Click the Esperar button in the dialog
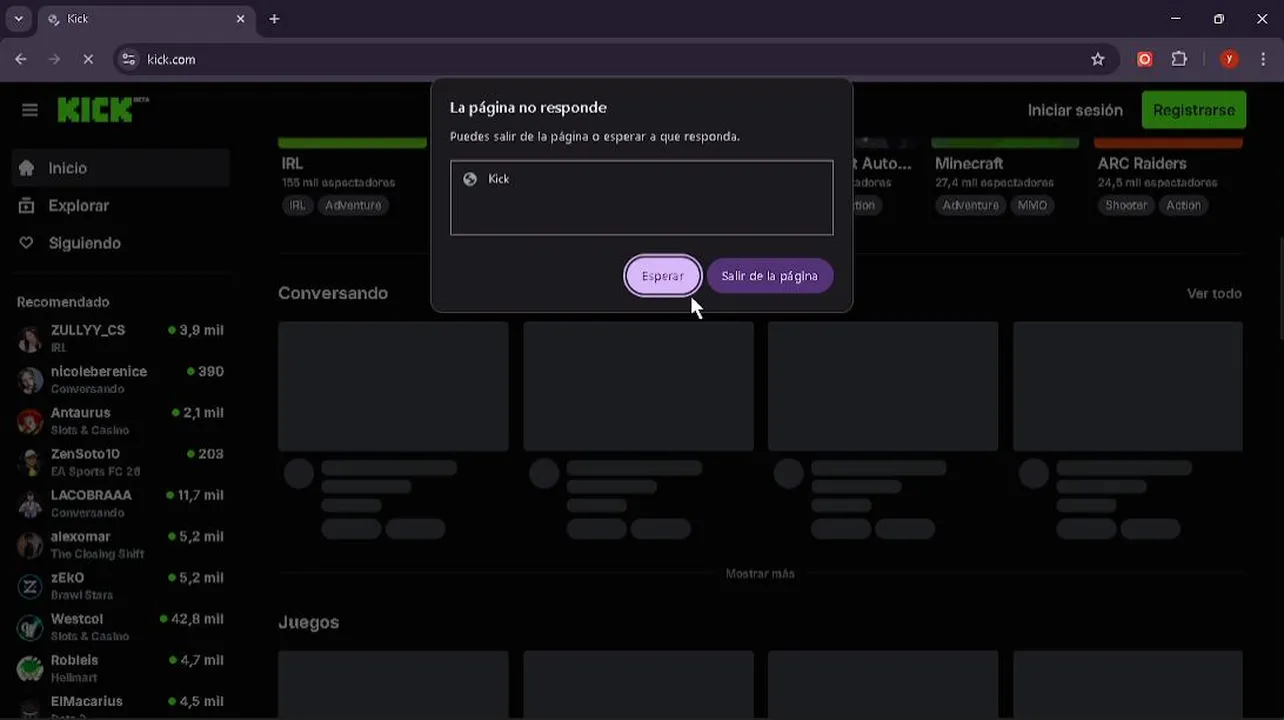 click(x=662, y=276)
